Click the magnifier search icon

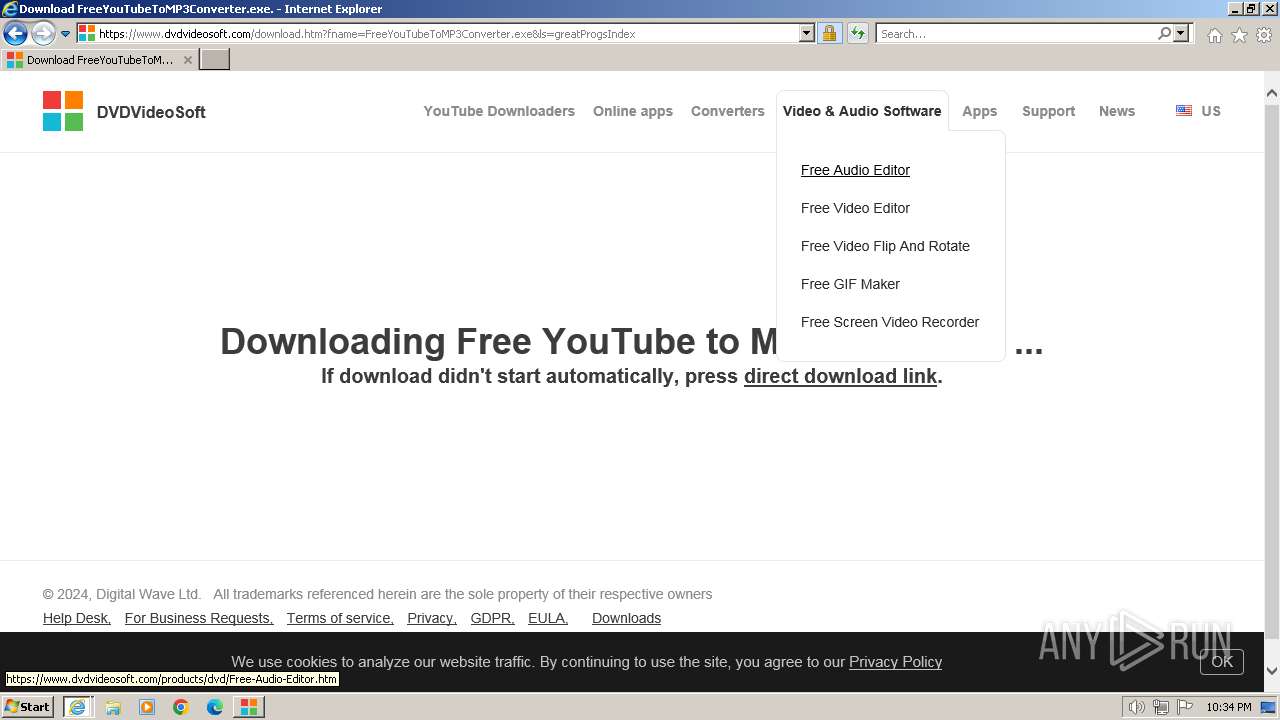pyautogui.click(x=1164, y=33)
